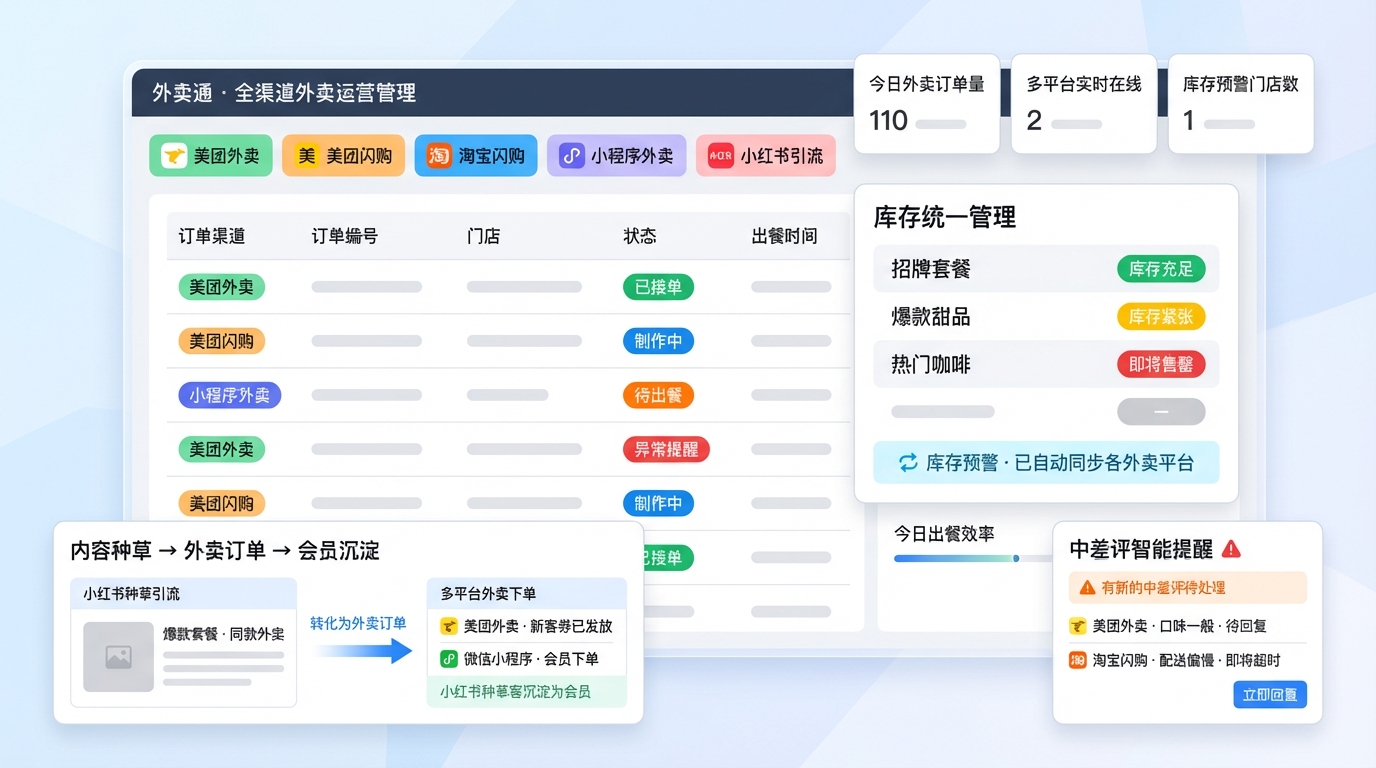Viewport: 1376px width, 768px height.
Task: Click the 异常提醒 status badge
Action: coord(665,449)
